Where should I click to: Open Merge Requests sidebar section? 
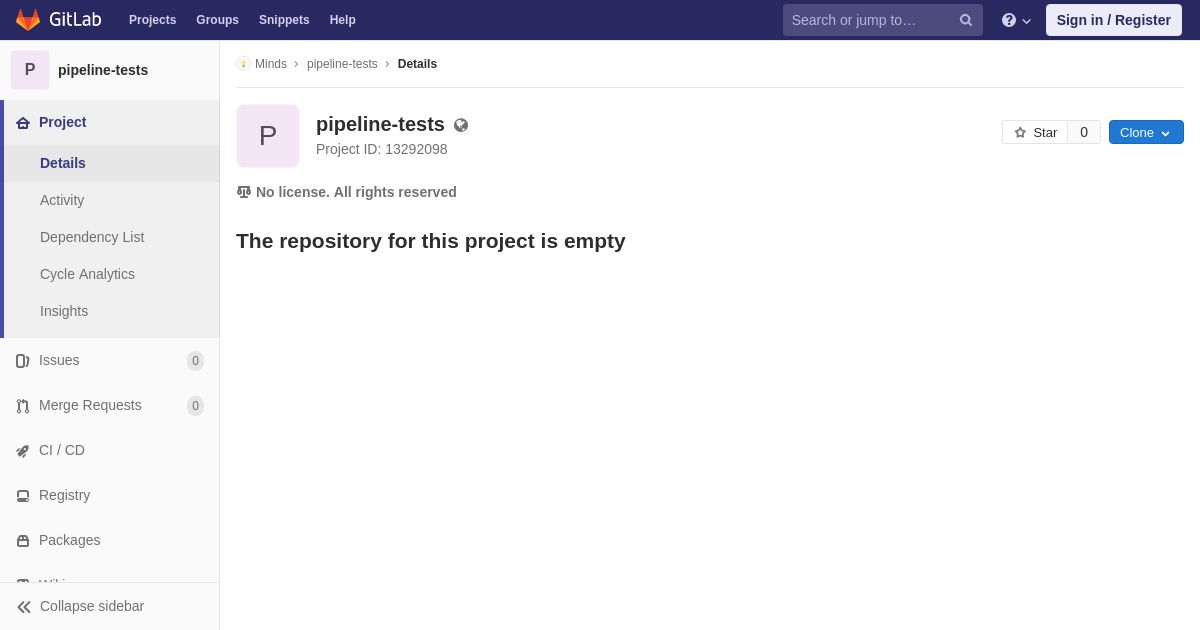click(x=90, y=405)
